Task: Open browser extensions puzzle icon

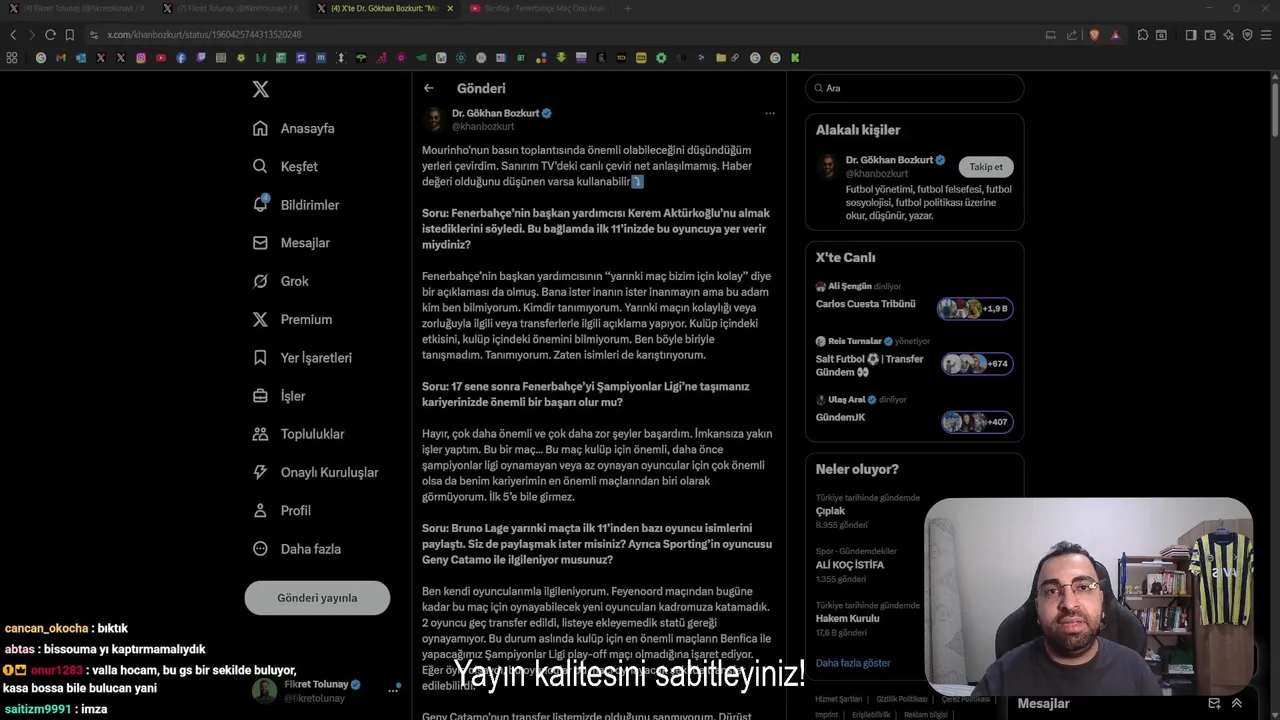Action: click(x=1143, y=34)
